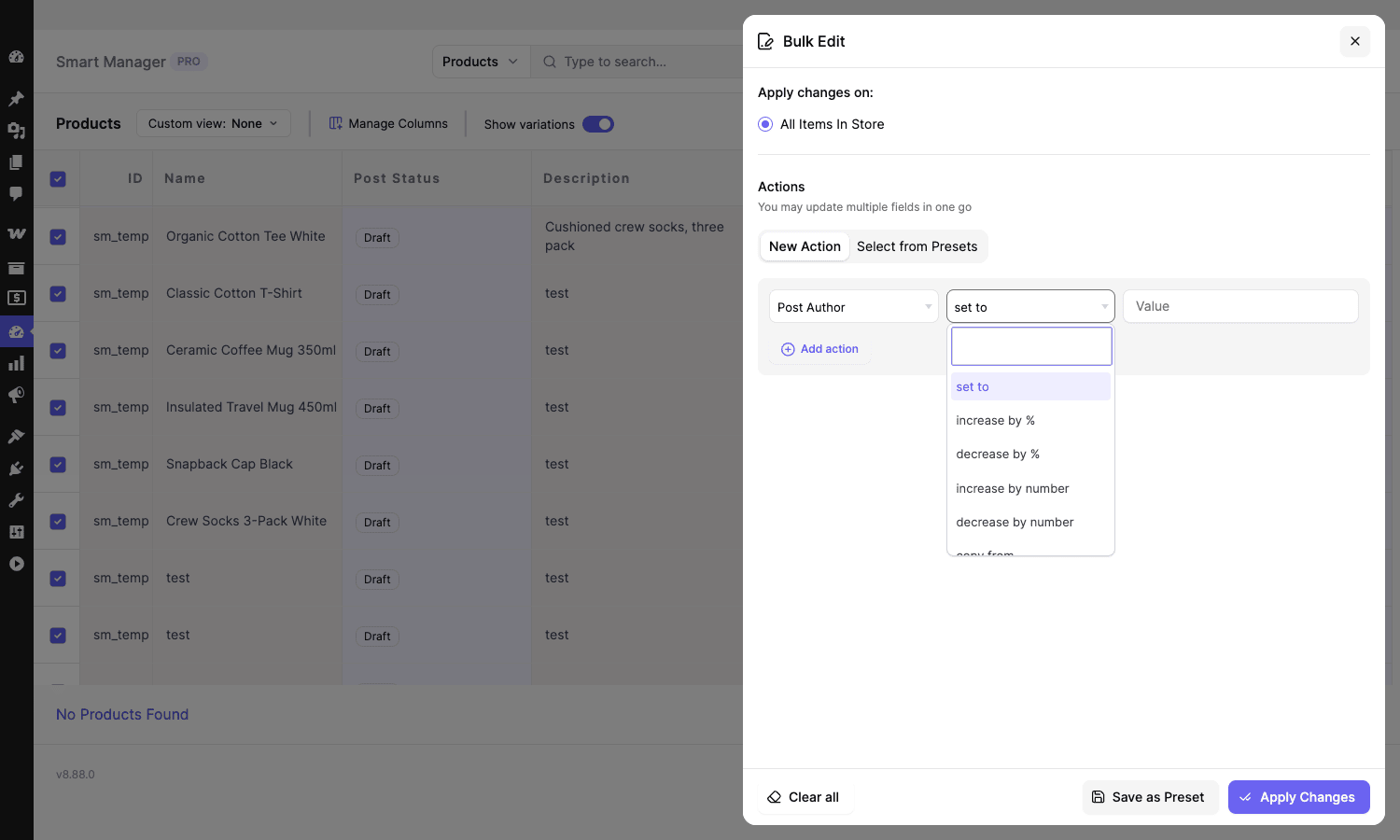Click the Save as Preset button

1150,797
